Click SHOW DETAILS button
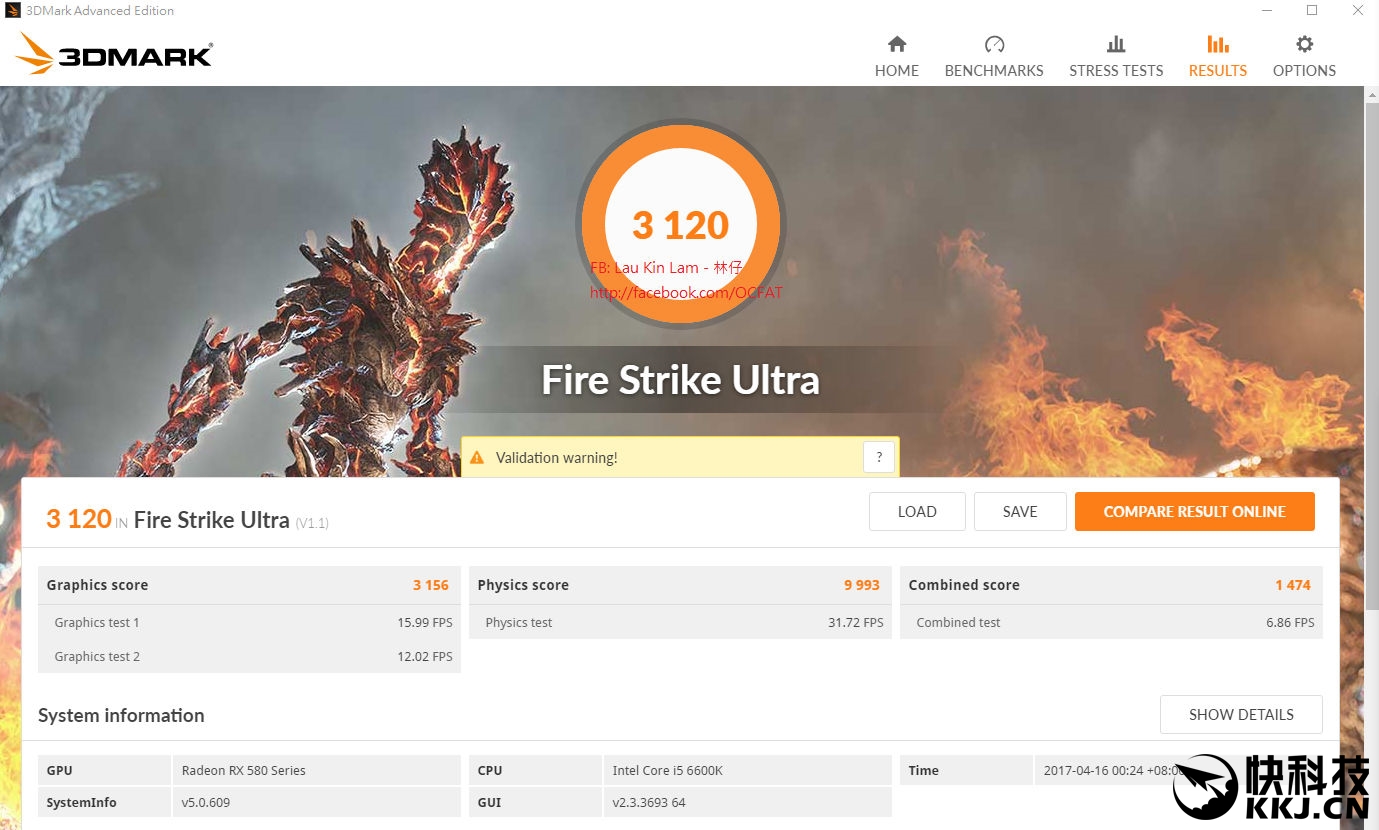The width and height of the screenshot is (1379, 830). point(1241,715)
